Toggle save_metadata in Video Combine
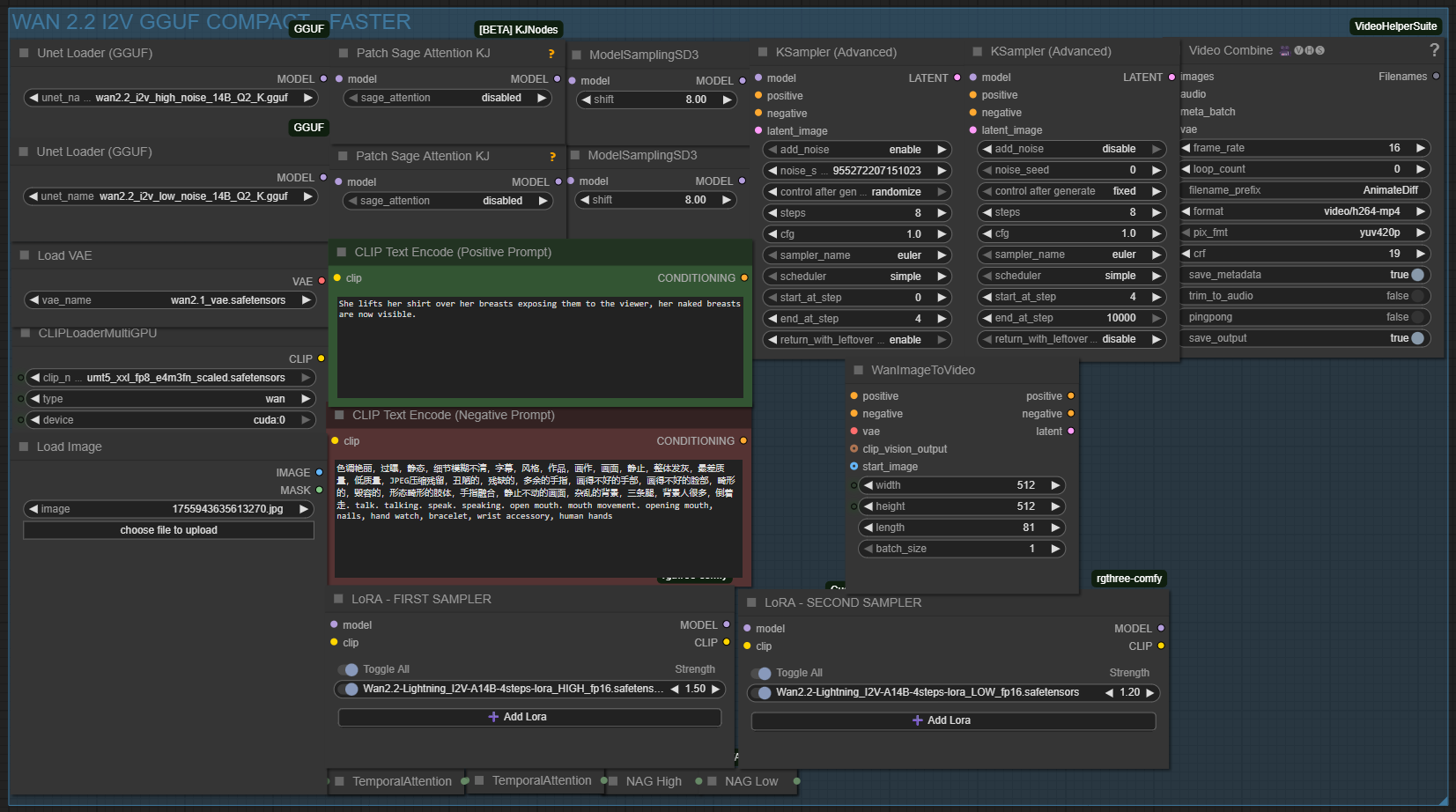Image resolution: width=1456 pixels, height=812 pixels. 1416,275
